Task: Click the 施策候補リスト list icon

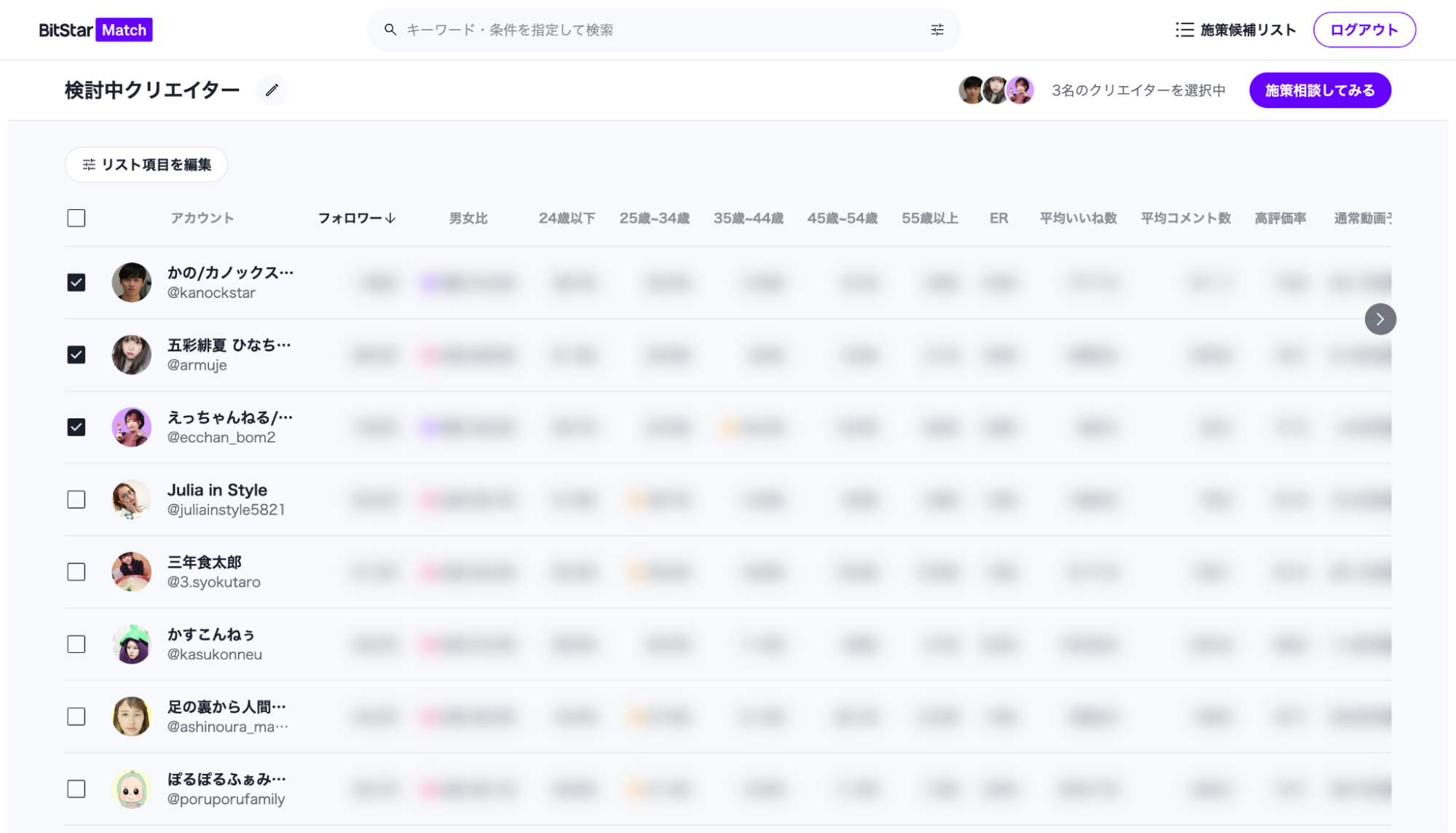Action: click(x=1184, y=30)
